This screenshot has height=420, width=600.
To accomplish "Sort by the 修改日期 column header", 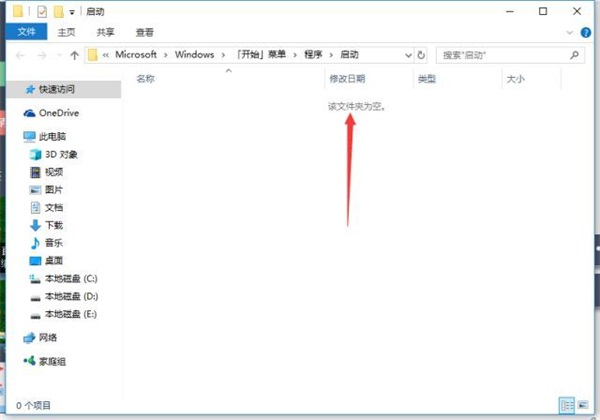I will 347,79.
